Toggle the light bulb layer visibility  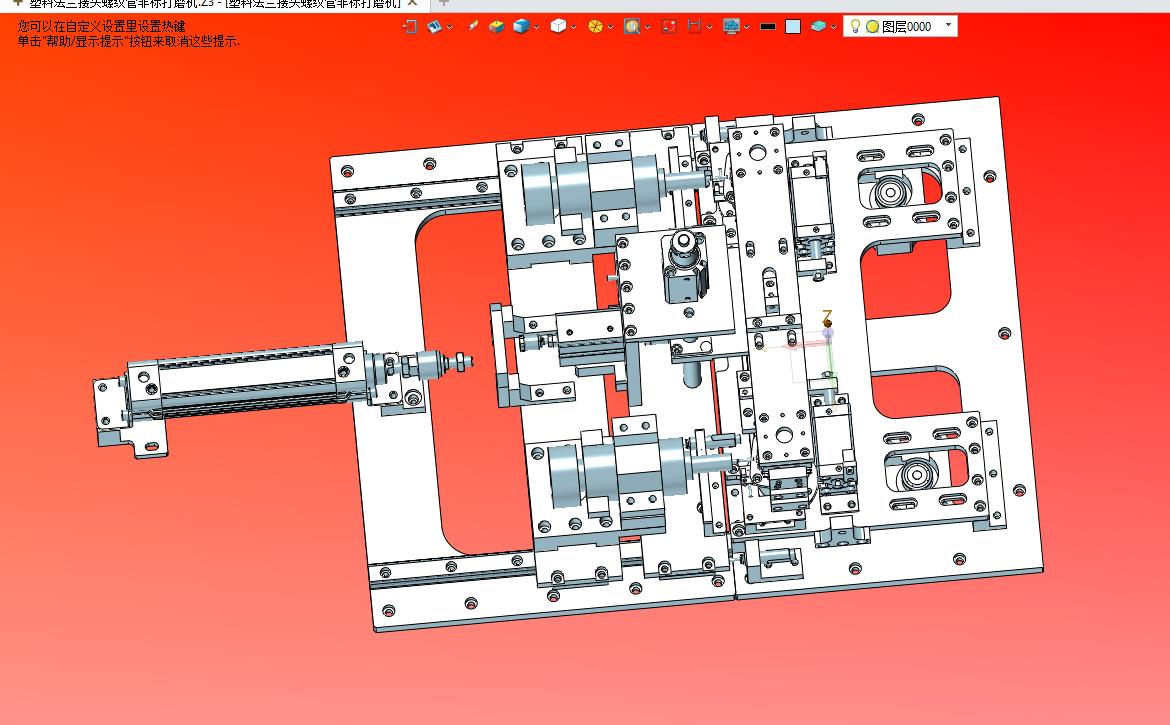[x=855, y=27]
